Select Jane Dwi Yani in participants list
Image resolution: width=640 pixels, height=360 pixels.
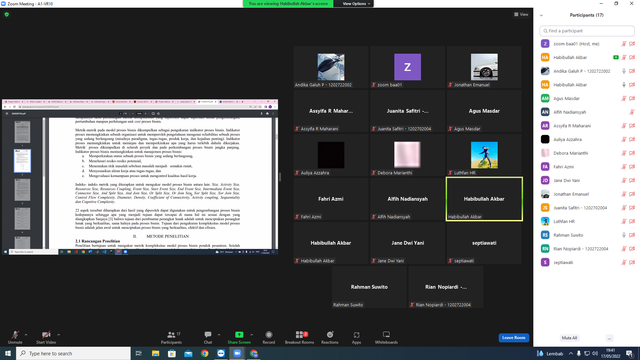pos(587,180)
